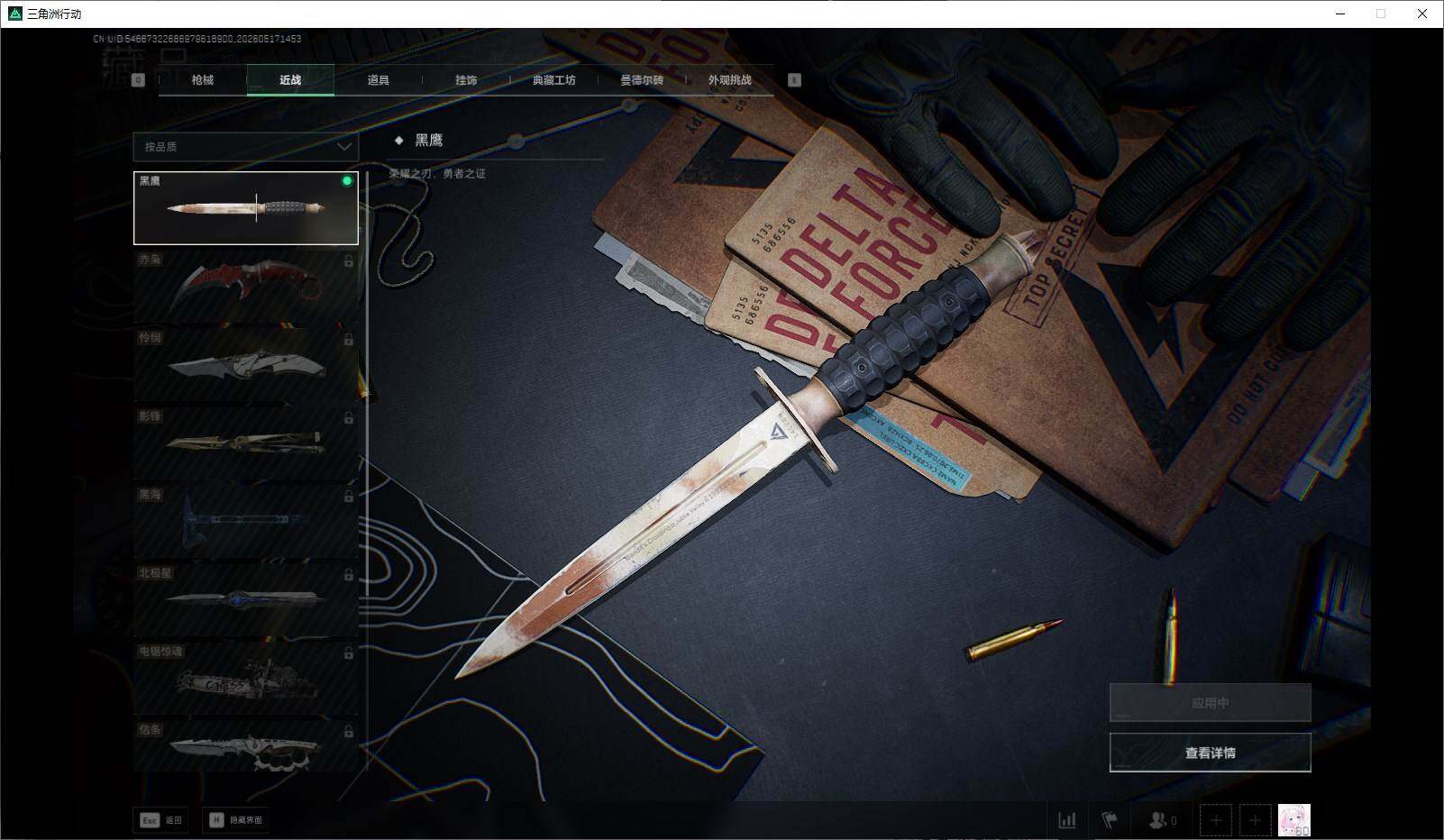Click the H 隐藏界面 hide interface button

[236, 820]
